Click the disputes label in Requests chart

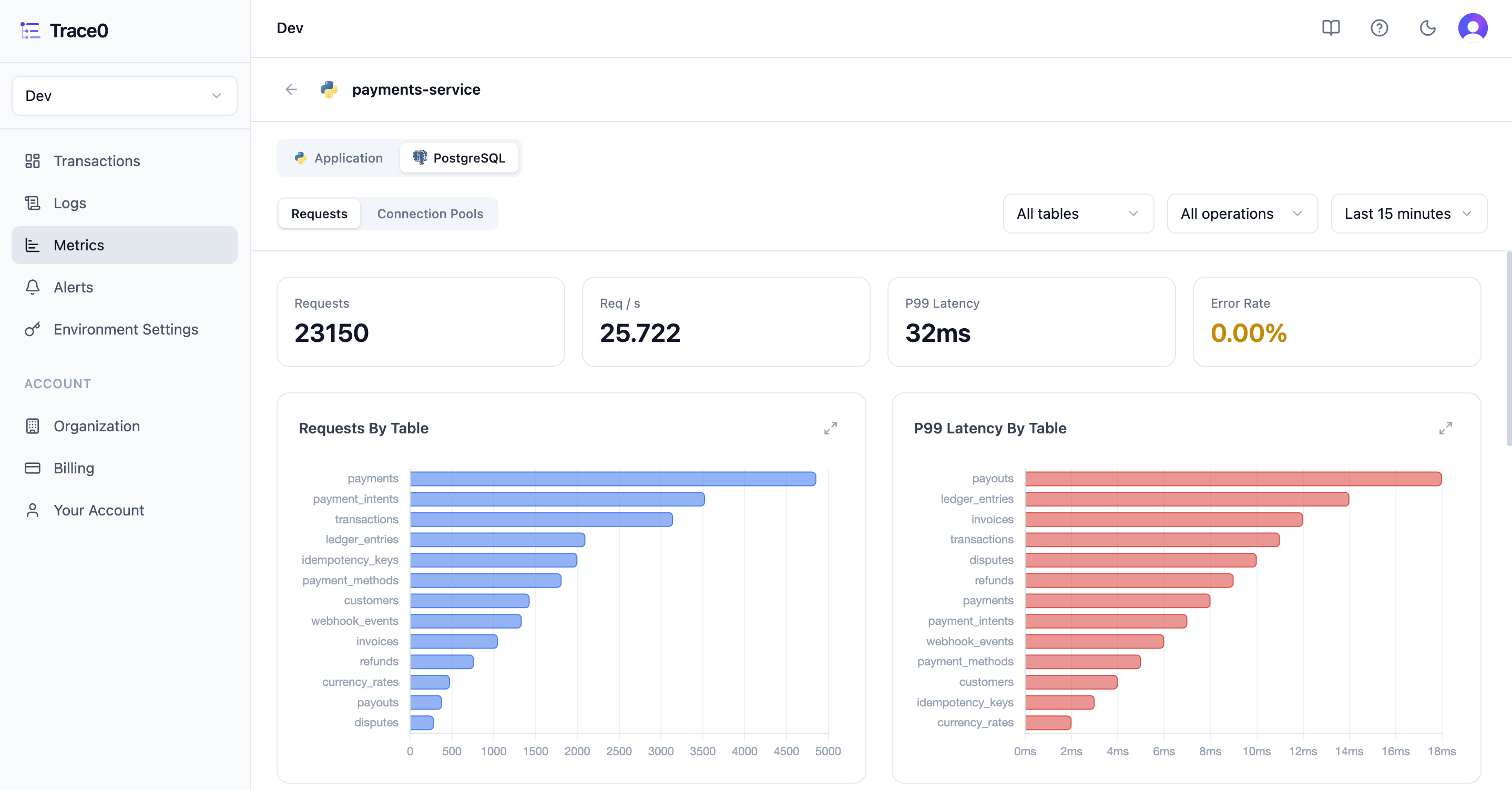(x=376, y=723)
